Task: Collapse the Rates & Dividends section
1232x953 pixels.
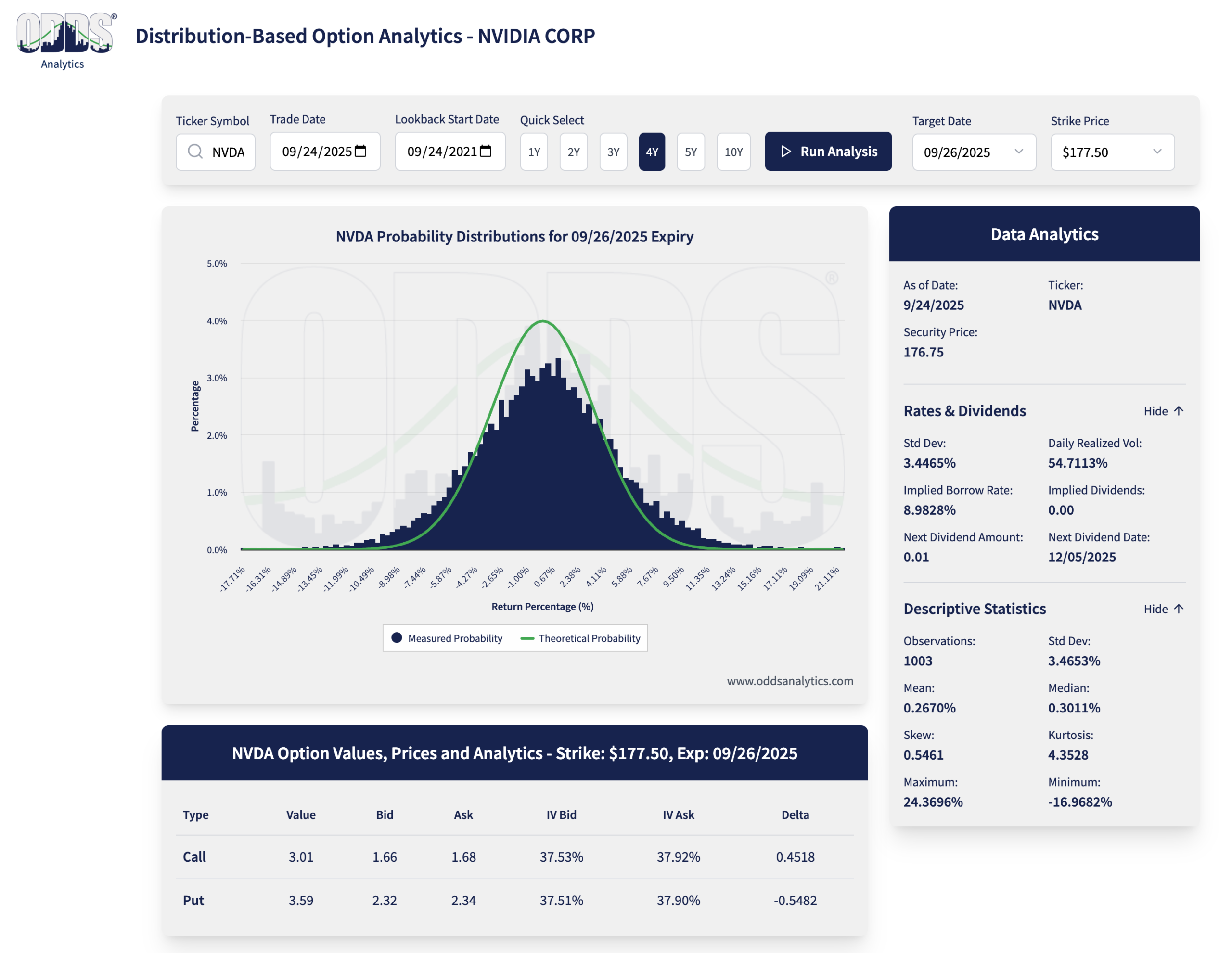Action: click(x=1155, y=411)
